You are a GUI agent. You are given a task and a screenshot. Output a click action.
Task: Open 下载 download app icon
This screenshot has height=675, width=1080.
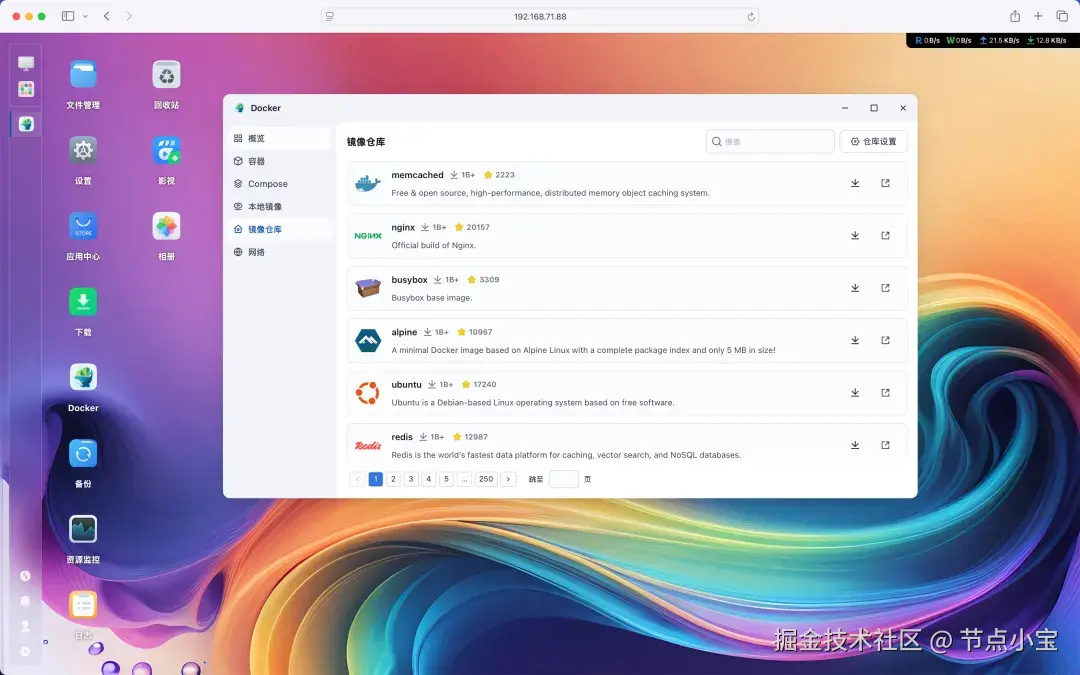click(83, 302)
